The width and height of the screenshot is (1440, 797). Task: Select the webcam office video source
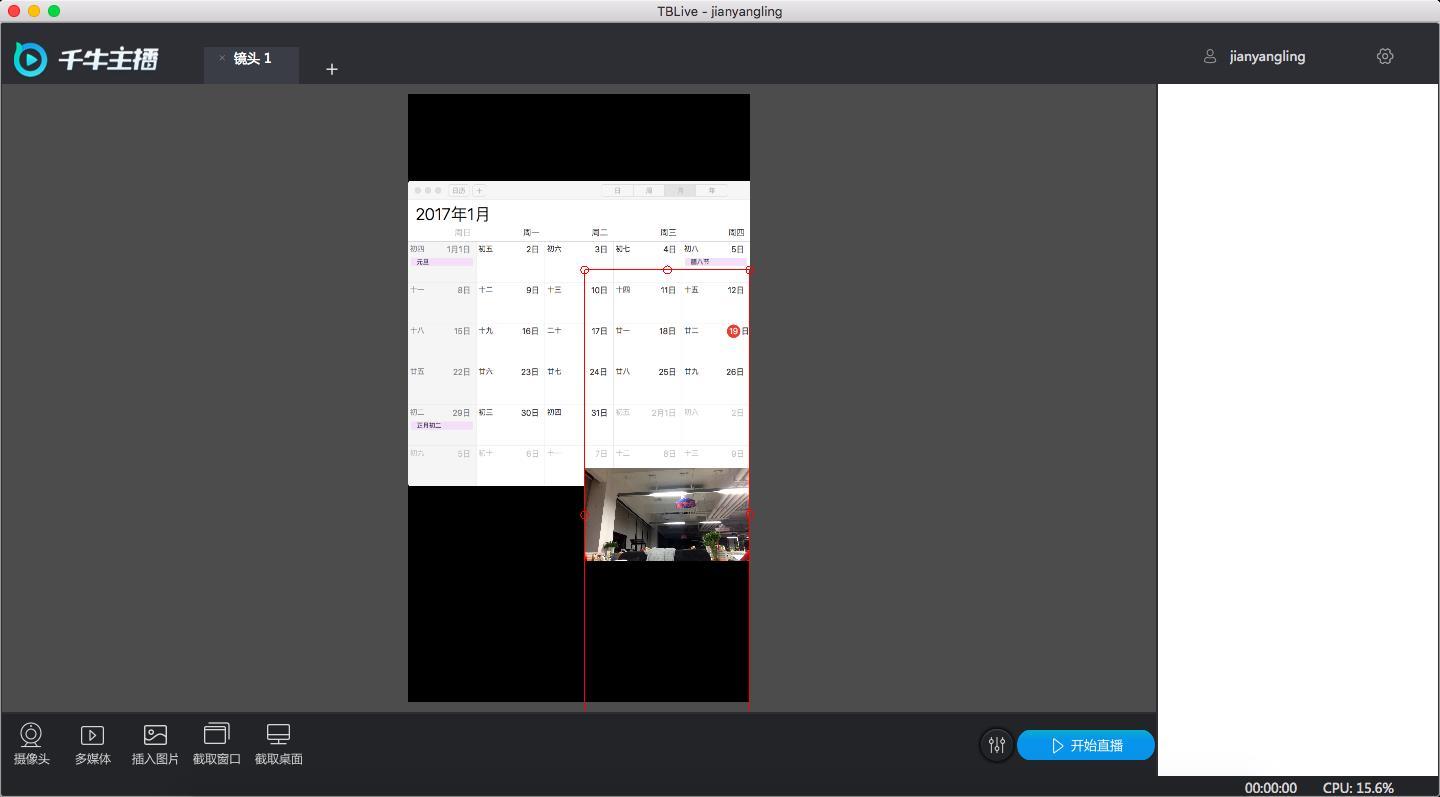click(666, 514)
